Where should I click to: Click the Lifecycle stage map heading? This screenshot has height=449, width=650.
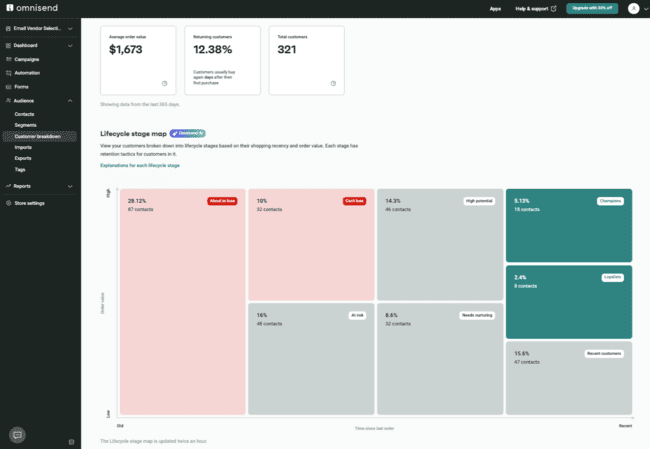pyautogui.click(x=133, y=133)
